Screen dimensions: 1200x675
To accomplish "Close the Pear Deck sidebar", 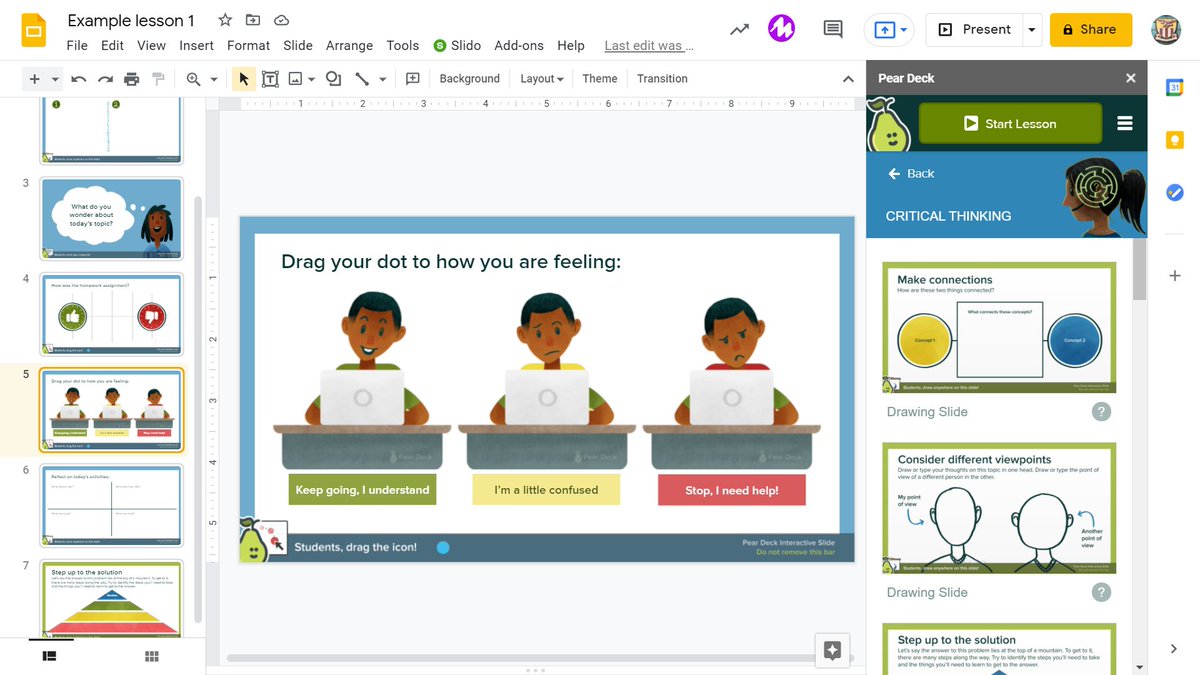I will click(x=1131, y=78).
